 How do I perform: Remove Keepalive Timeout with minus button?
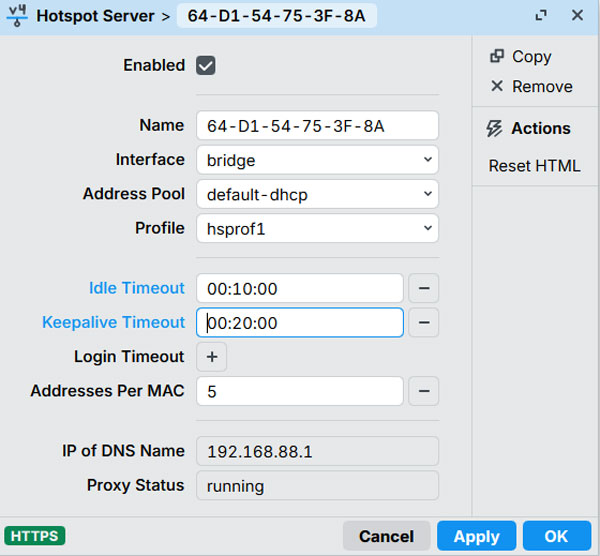coord(424,323)
